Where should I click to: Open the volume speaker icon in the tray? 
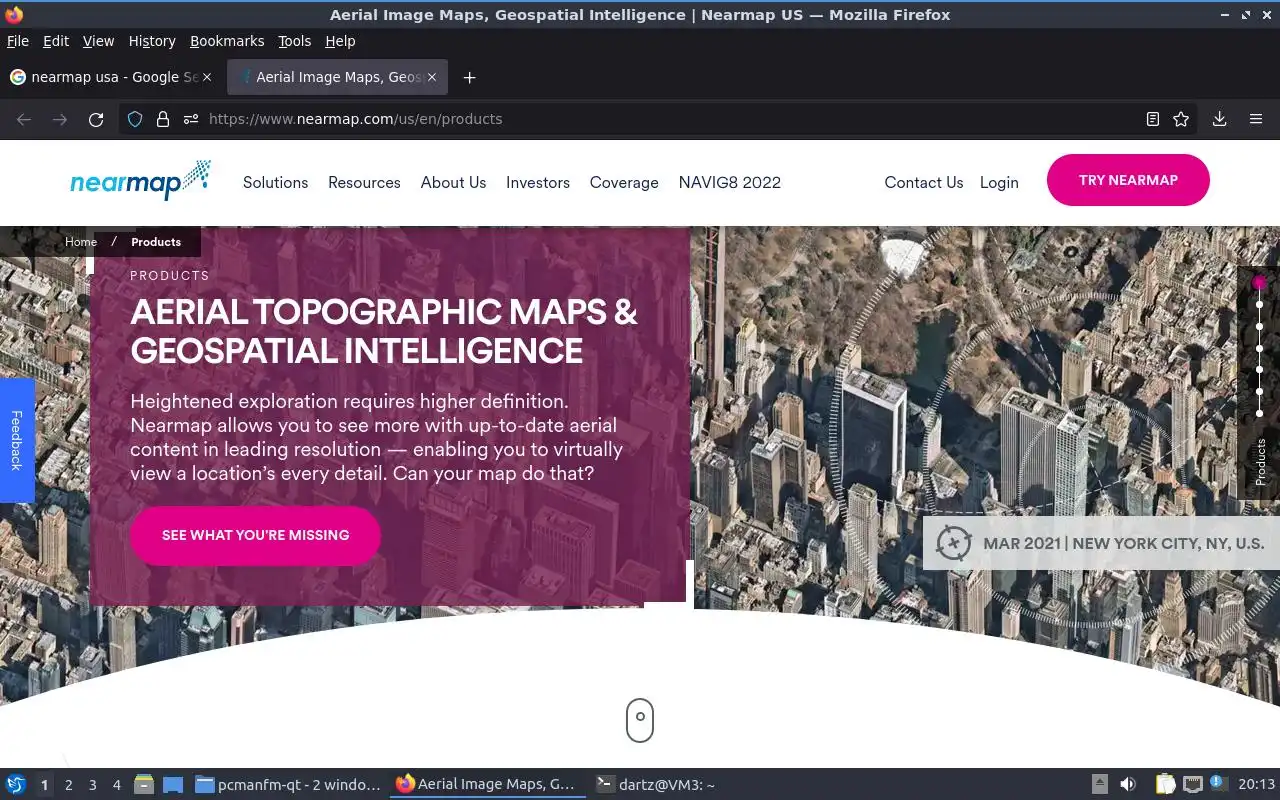(1128, 784)
